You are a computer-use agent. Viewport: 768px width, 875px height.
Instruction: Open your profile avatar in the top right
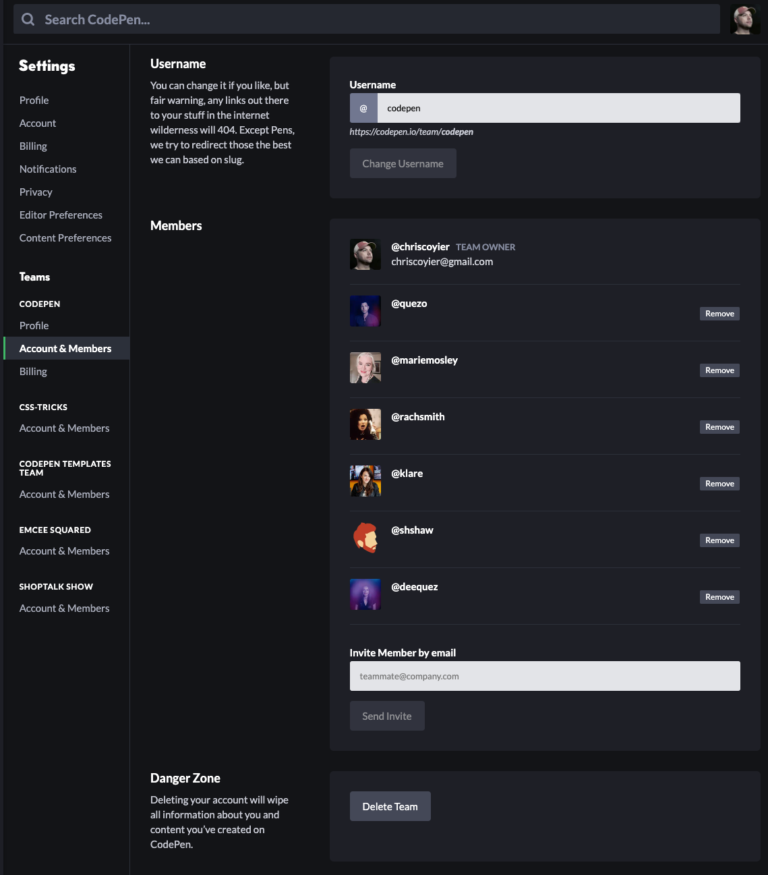click(744, 18)
